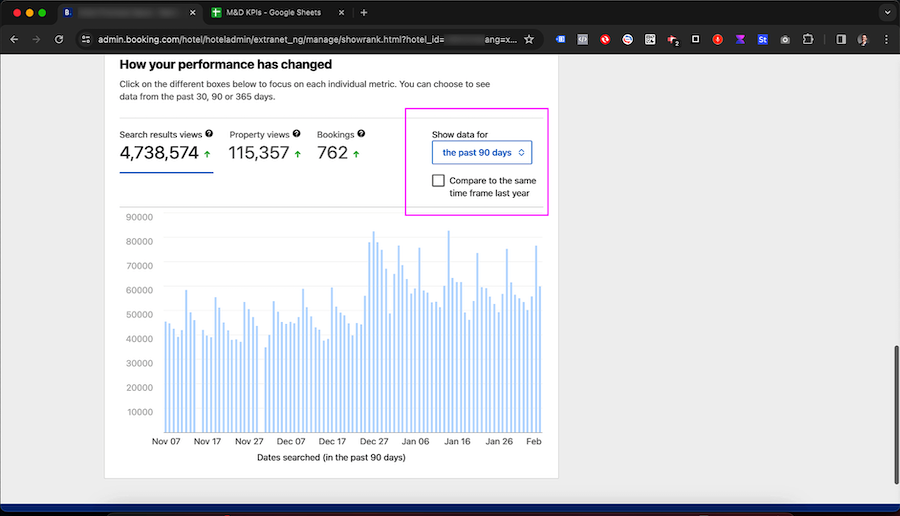This screenshot has height=516, width=900.
Task: Open Chrome three-dot menu
Action: pos(886,40)
